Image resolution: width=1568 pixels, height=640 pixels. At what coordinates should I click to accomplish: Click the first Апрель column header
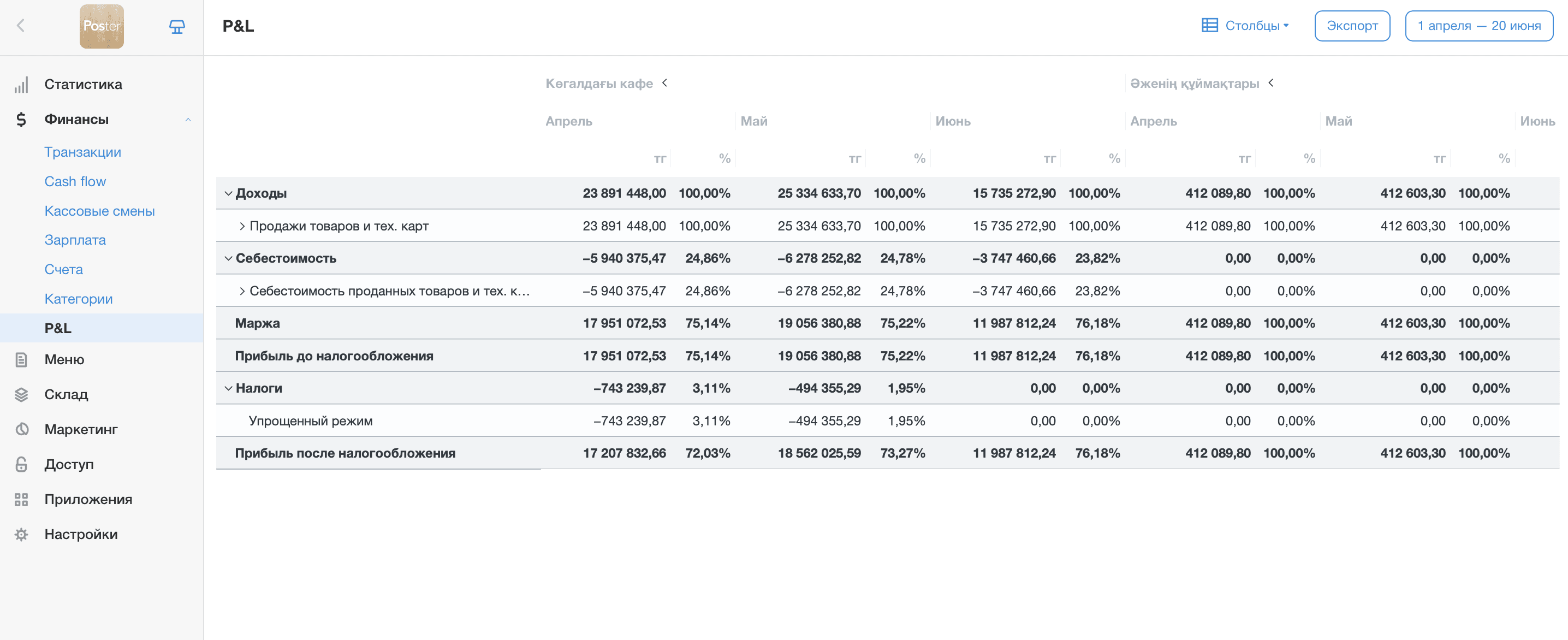568,121
